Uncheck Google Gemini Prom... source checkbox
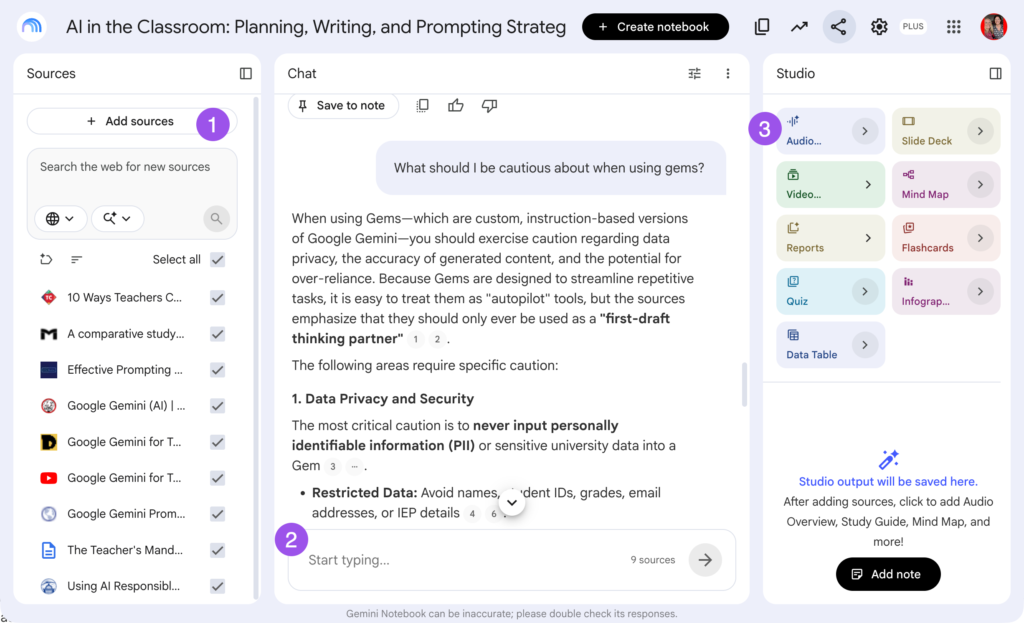Screen dimensions: 1024x623 217,514
